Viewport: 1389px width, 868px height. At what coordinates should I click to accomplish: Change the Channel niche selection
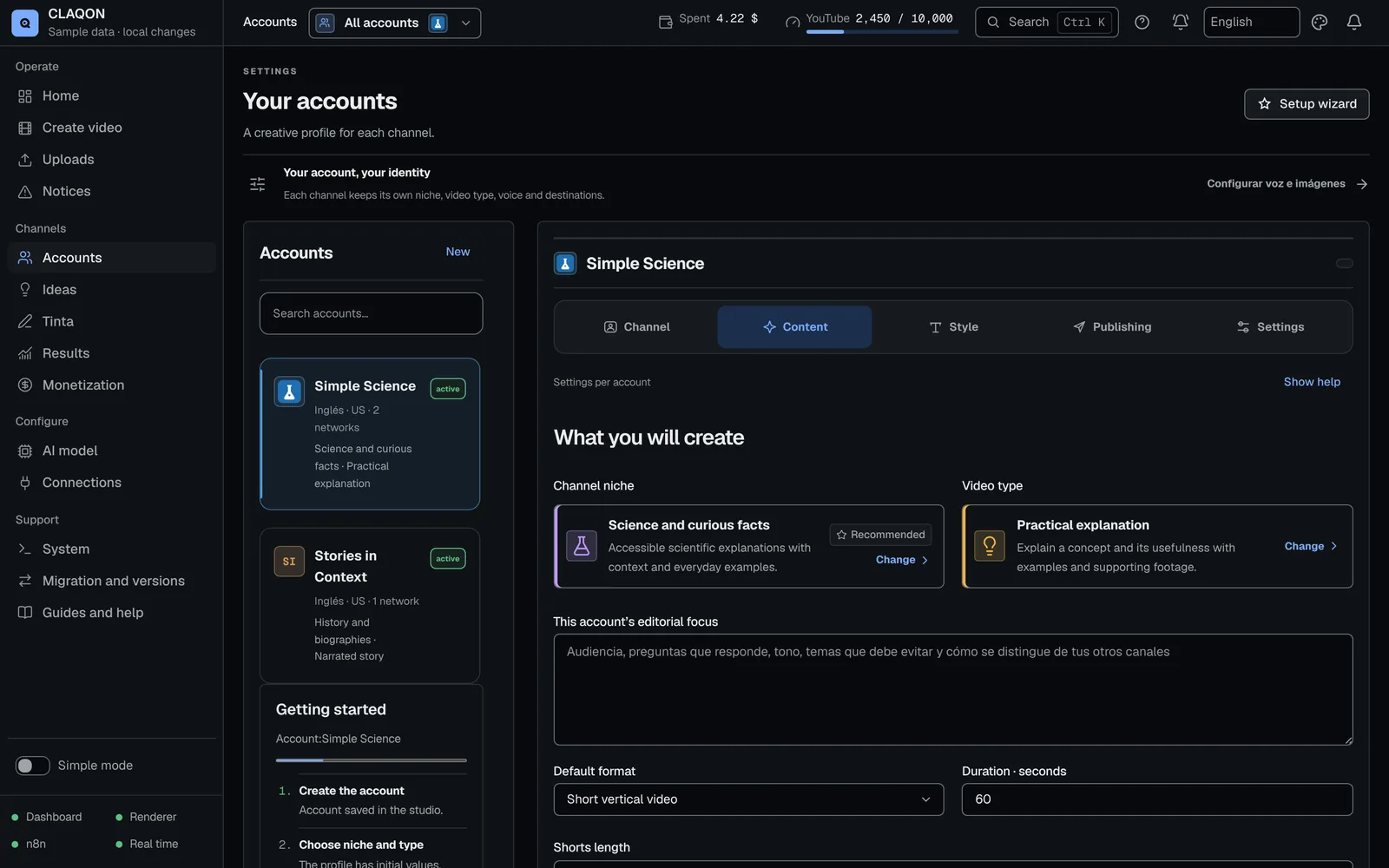[x=902, y=560]
